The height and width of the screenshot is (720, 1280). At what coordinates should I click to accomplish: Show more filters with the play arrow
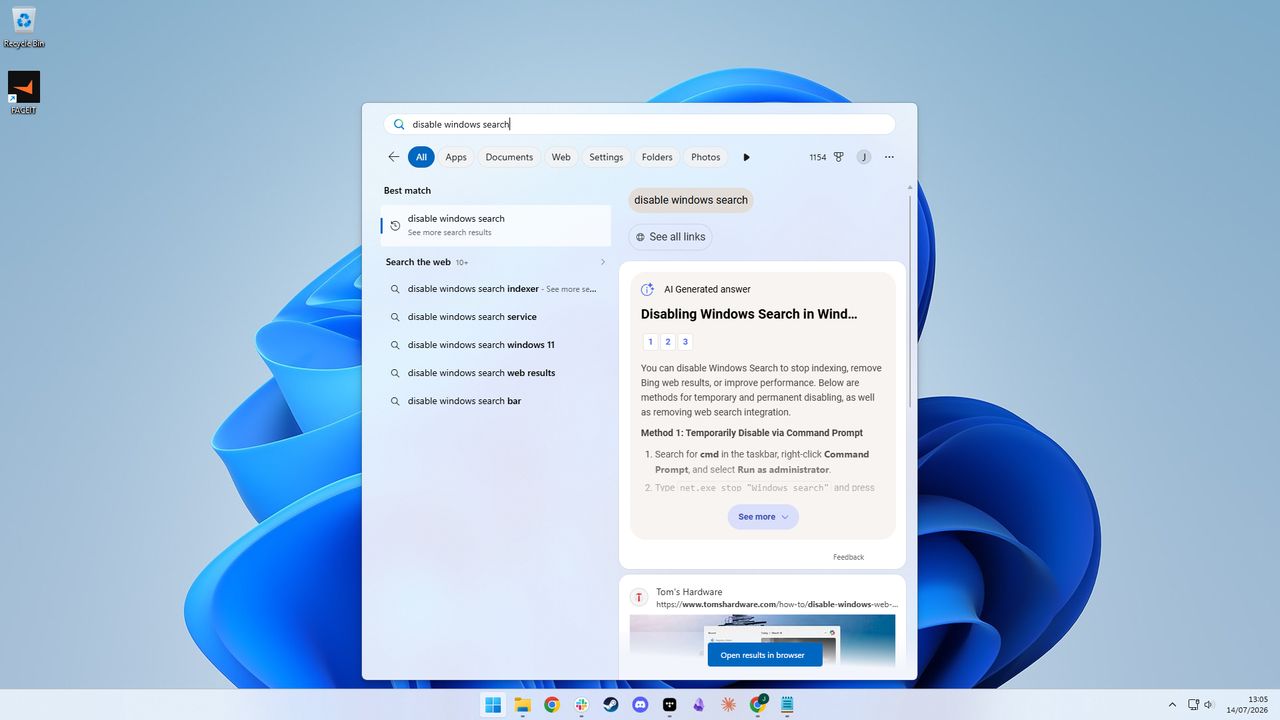point(746,157)
